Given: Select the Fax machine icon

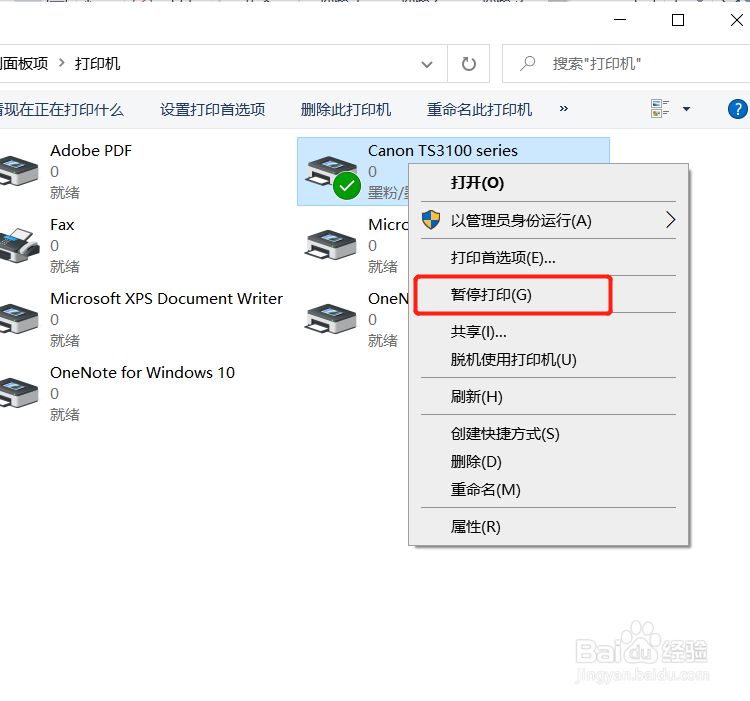Looking at the screenshot, I should click(19, 245).
